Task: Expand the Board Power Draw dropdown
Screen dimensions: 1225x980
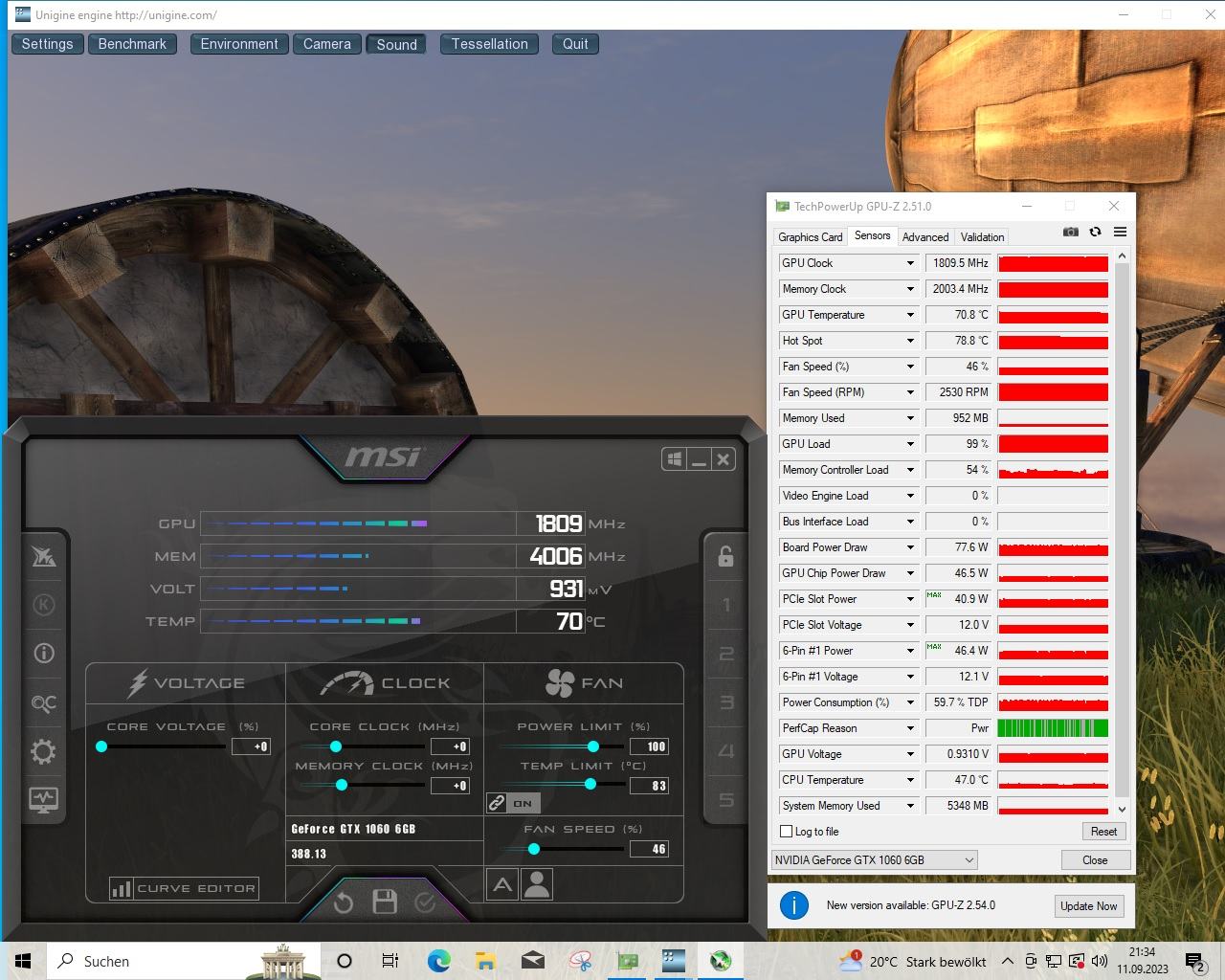Action: pos(910,547)
